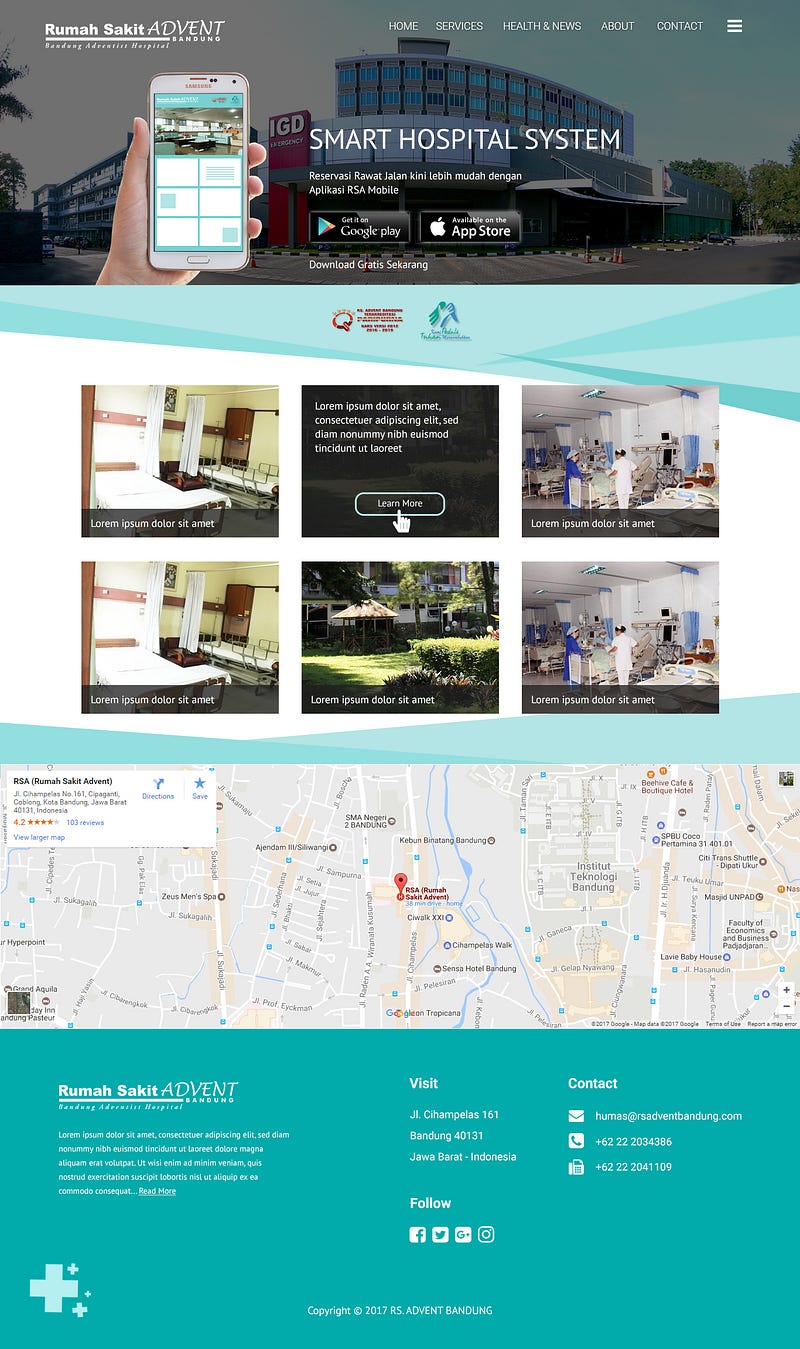
Task: Click the Zeus Men's Spa map marker
Action: pyautogui.click(x=223, y=897)
